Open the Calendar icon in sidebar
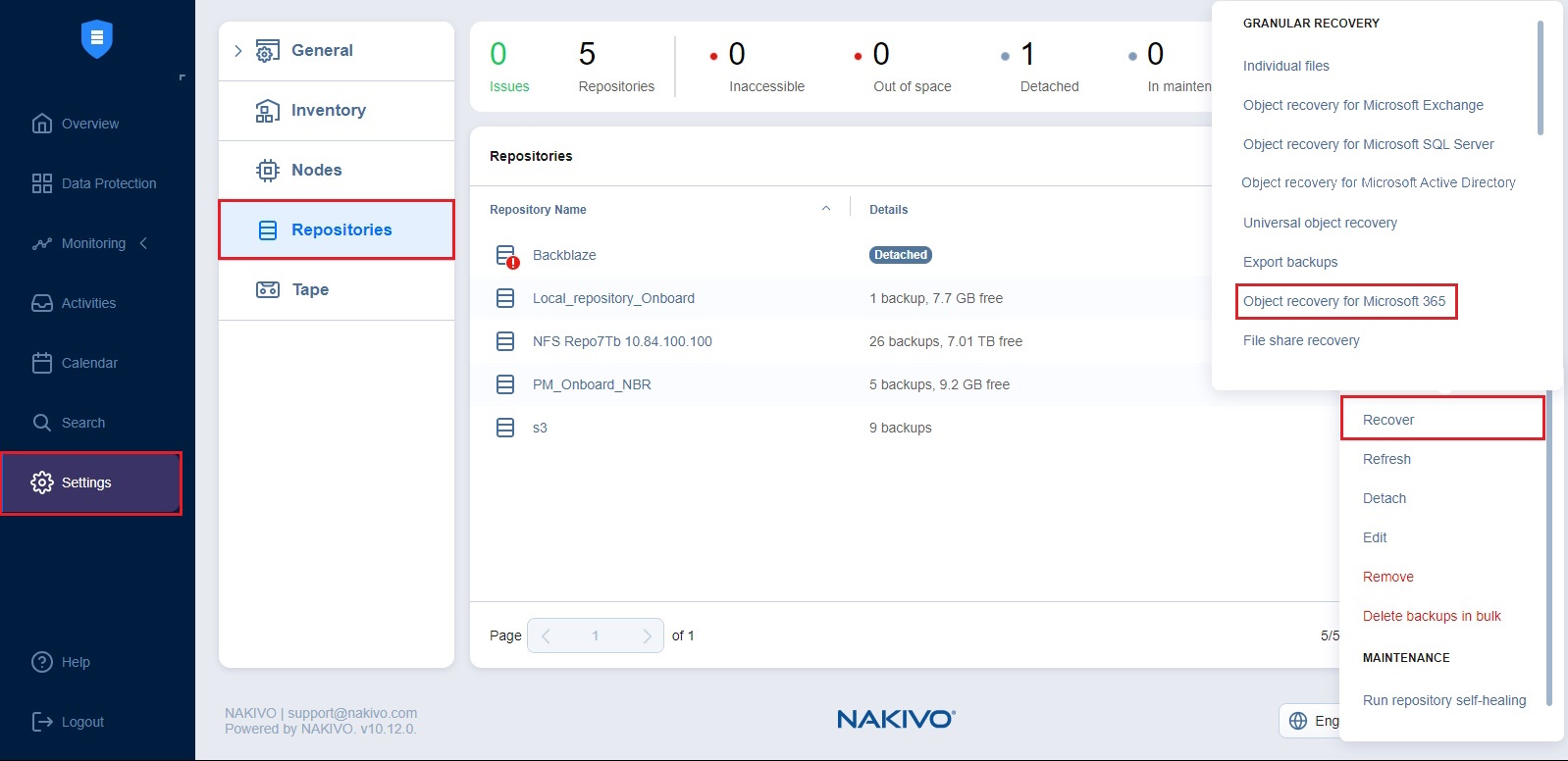 (42, 363)
